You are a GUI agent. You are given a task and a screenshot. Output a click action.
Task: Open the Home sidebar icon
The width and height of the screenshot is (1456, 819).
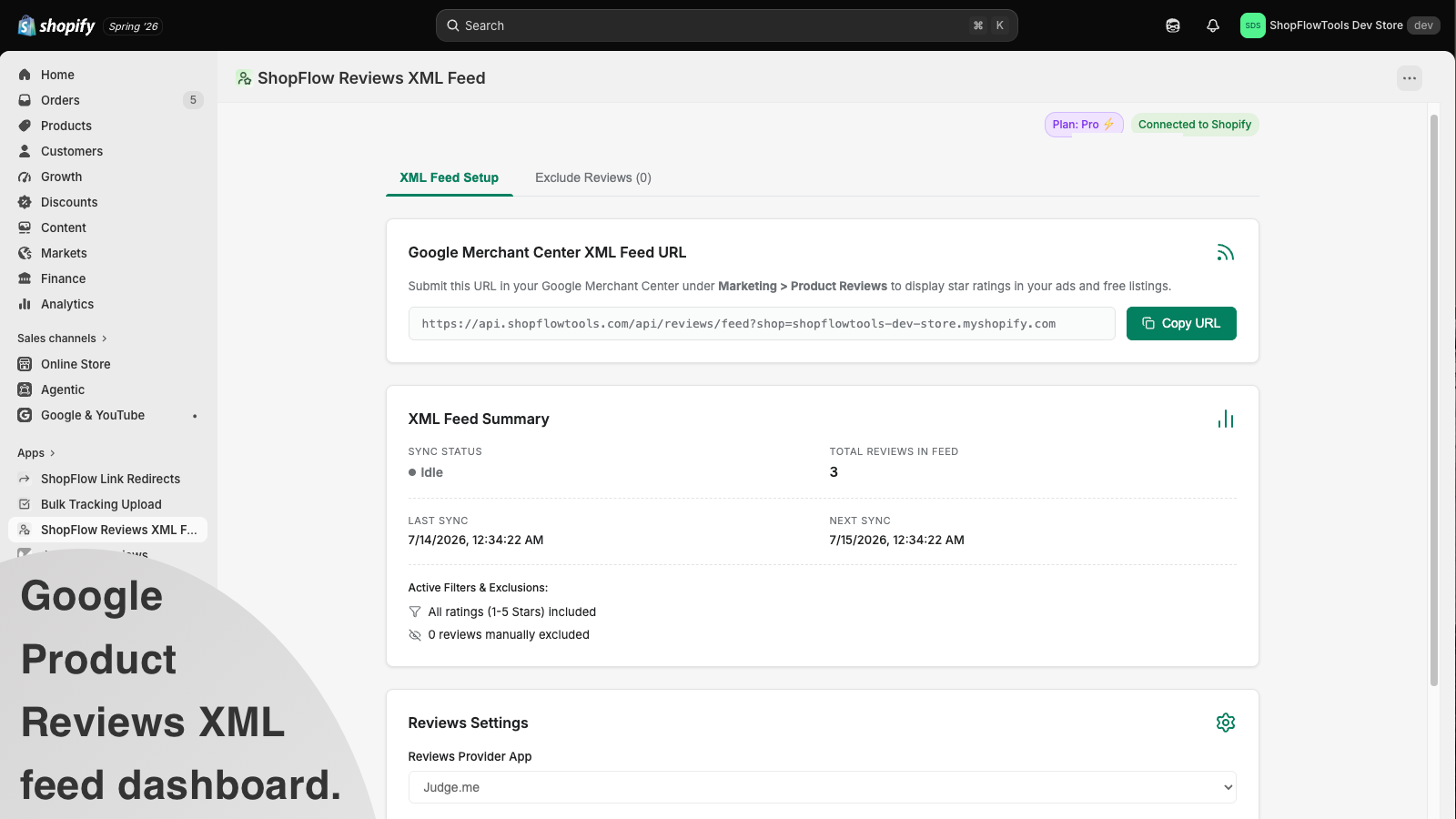coord(25,75)
